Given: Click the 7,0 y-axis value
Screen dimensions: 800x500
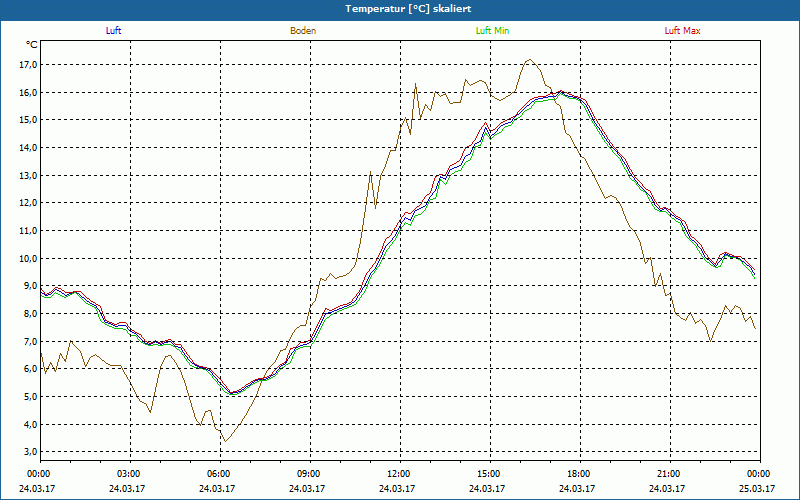Looking at the screenshot, I should click(31, 341).
